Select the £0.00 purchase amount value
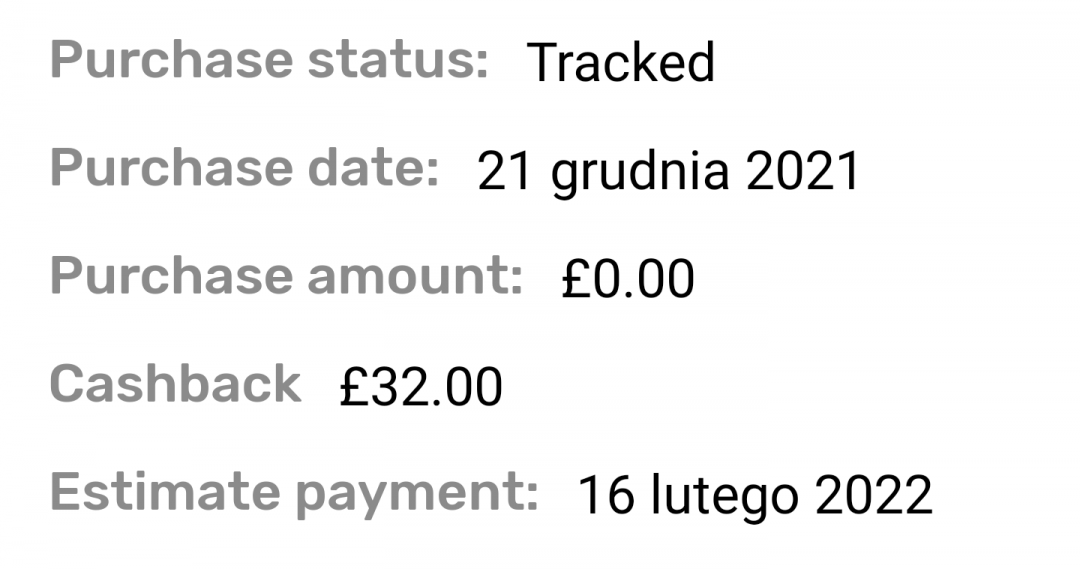 point(628,280)
